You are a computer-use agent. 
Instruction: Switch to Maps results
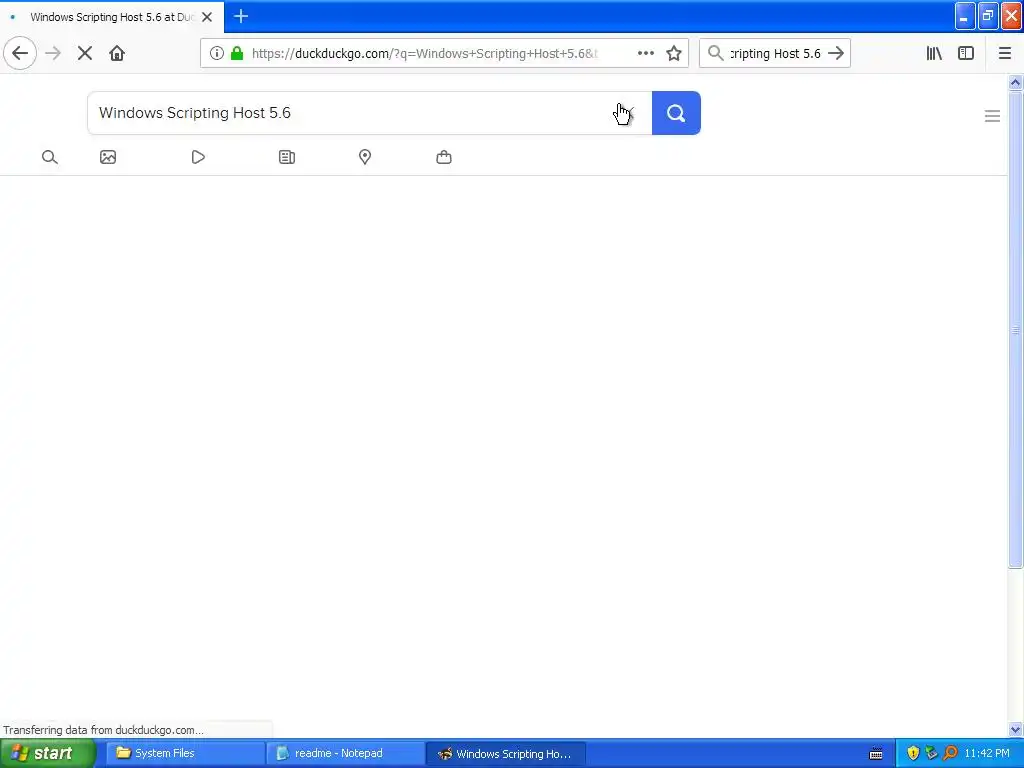coord(365,157)
